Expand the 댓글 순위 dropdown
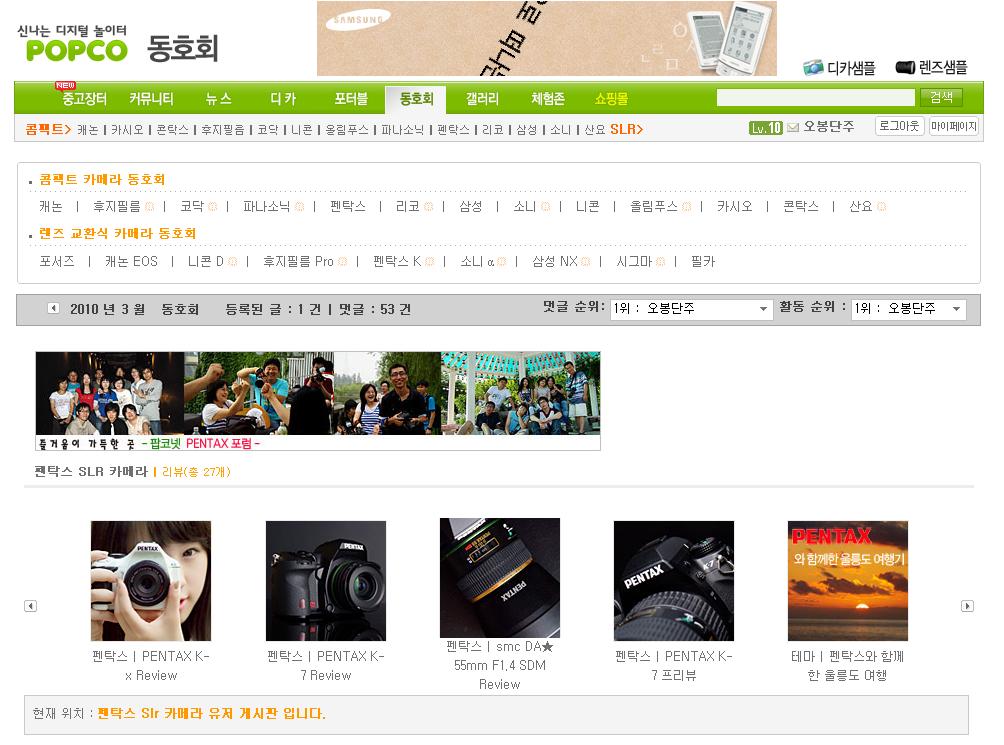Image resolution: width=1004 pixels, height=745 pixels. point(691,309)
